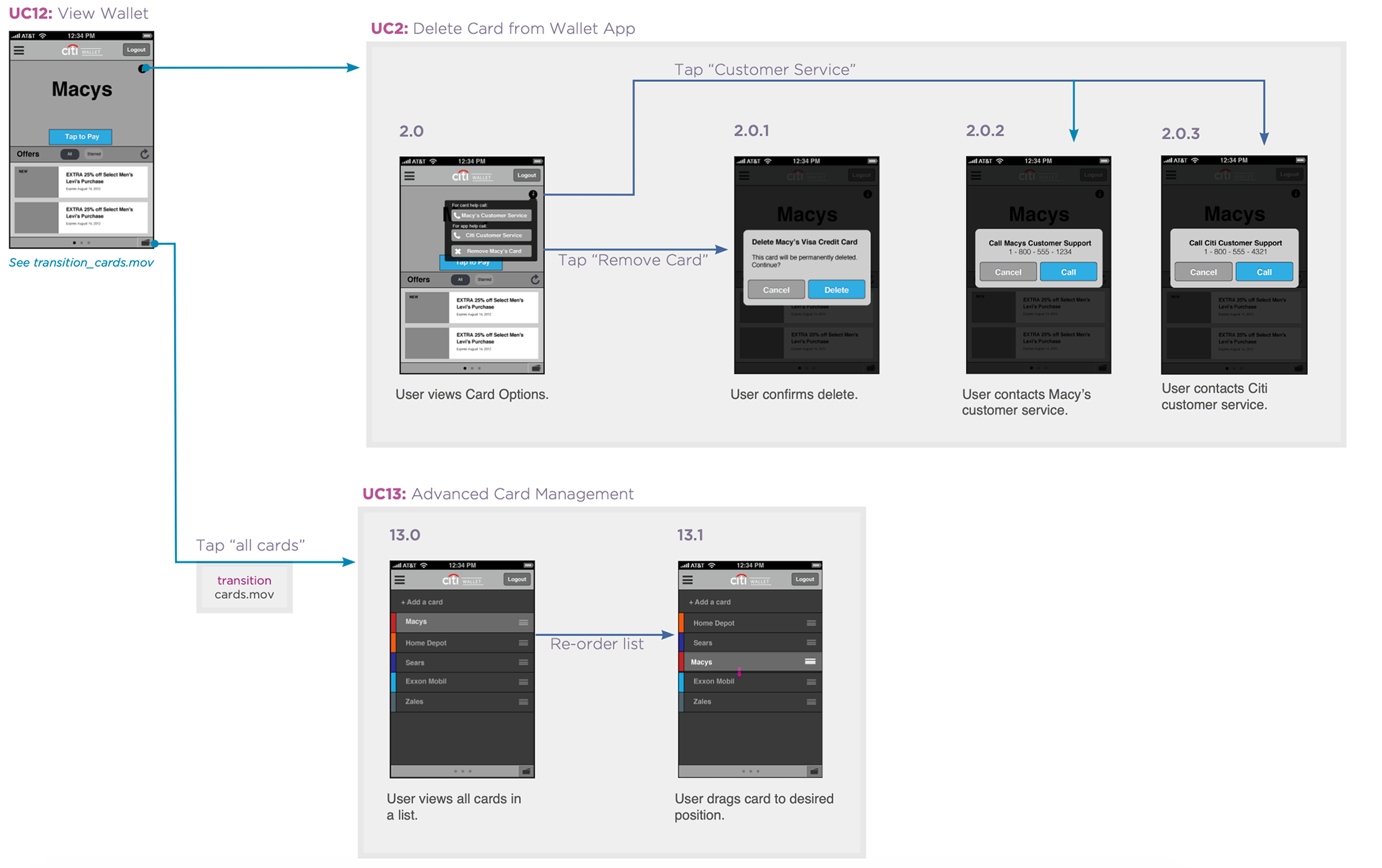Open hamburger menu in screen 13.1
The width and height of the screenshot is (1382, 868).
pyautogui.click(x=687, y=579)
